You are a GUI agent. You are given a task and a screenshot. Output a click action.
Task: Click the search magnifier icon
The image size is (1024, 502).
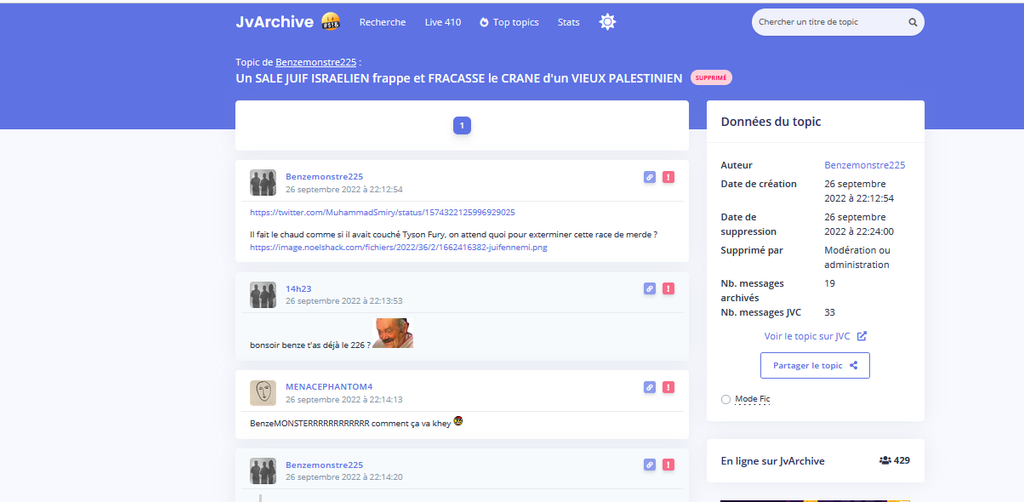(x=912, y=22)
